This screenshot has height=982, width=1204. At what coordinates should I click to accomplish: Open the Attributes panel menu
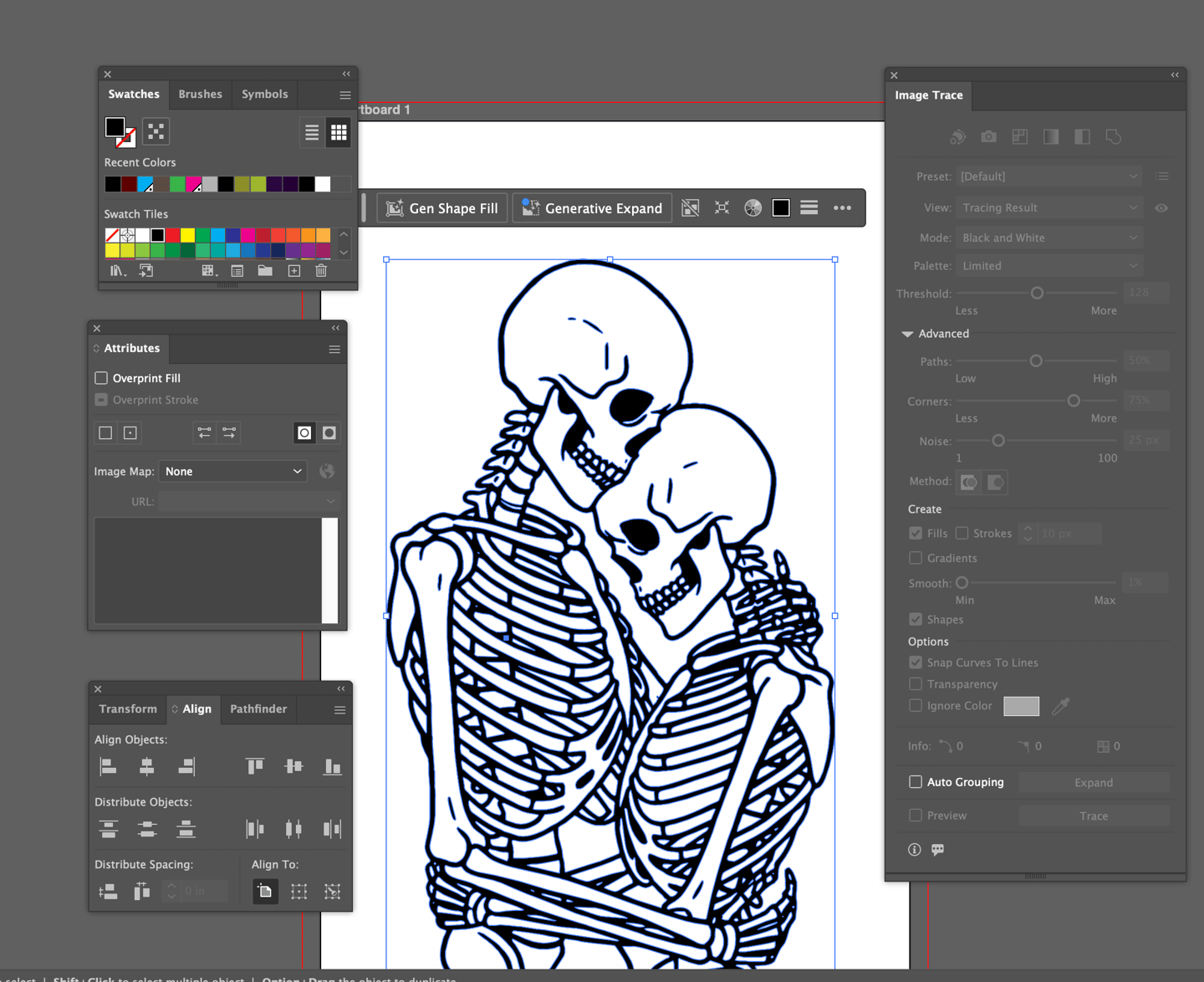tap(334, 350)
